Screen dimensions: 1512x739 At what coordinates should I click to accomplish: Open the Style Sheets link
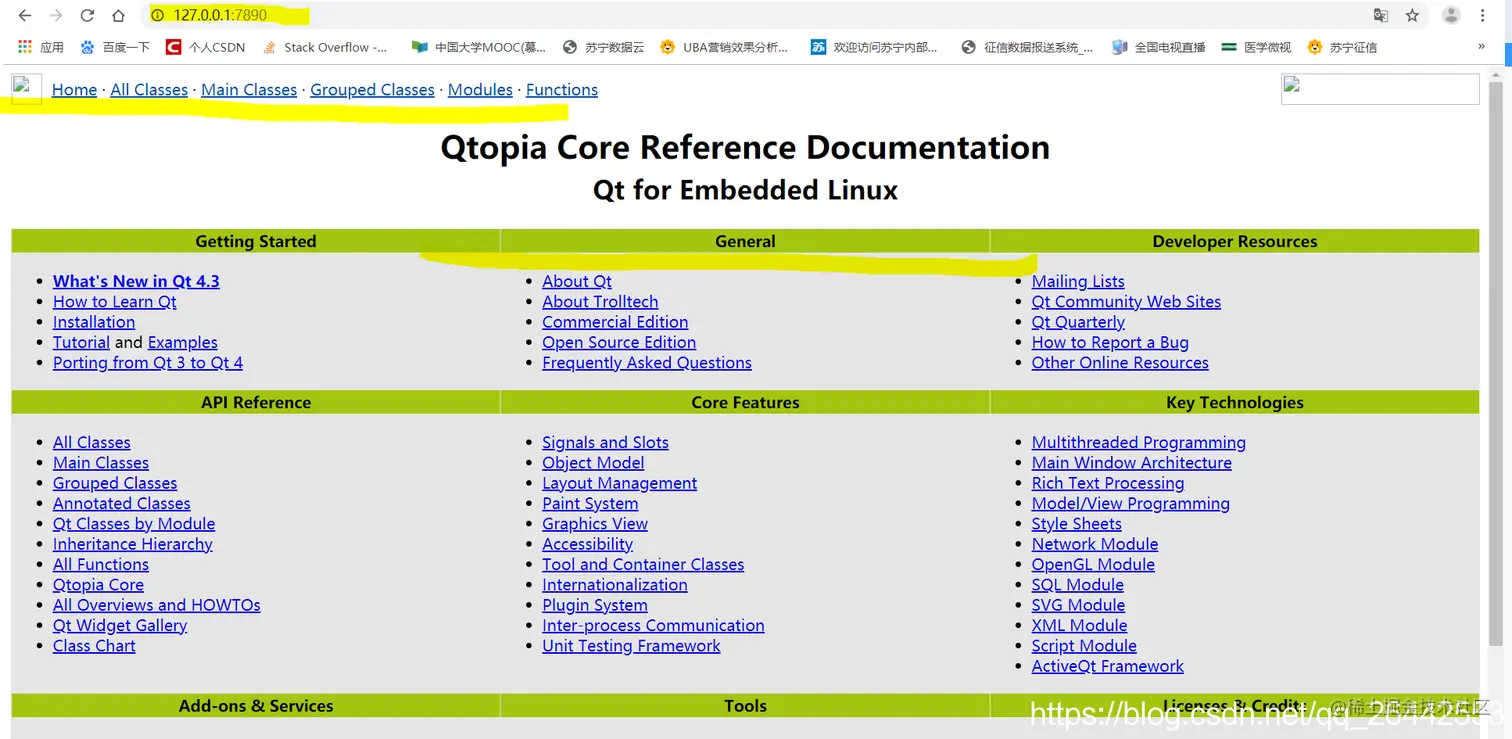1077,524
